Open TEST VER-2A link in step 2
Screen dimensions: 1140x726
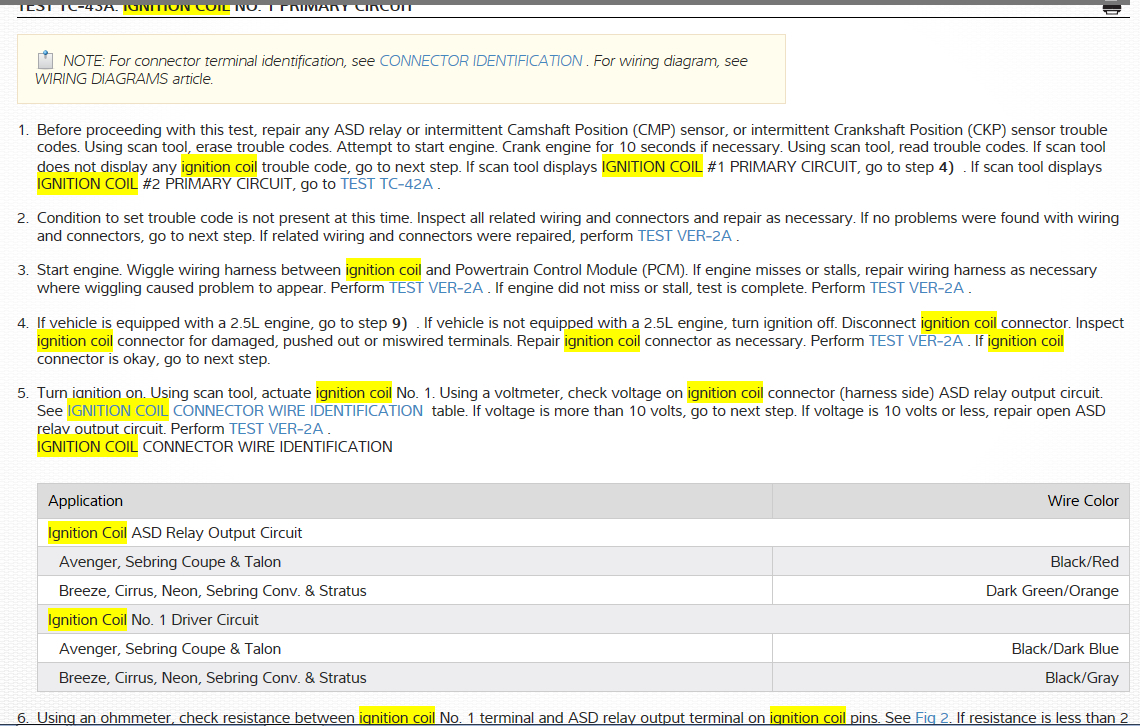point(684,236)
